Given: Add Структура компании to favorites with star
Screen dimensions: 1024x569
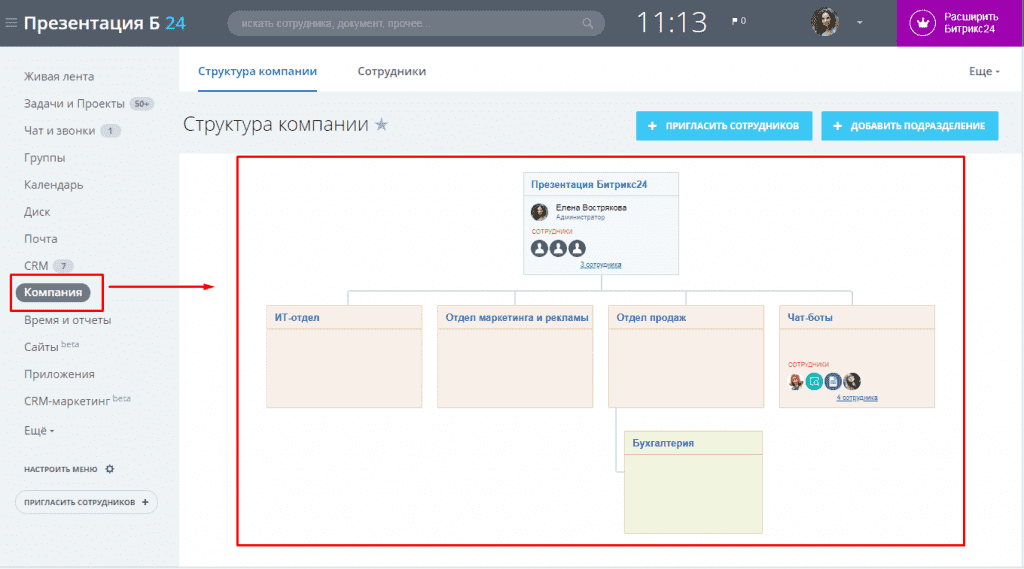Looking at the screenshot, I should (x=381, y=125).
